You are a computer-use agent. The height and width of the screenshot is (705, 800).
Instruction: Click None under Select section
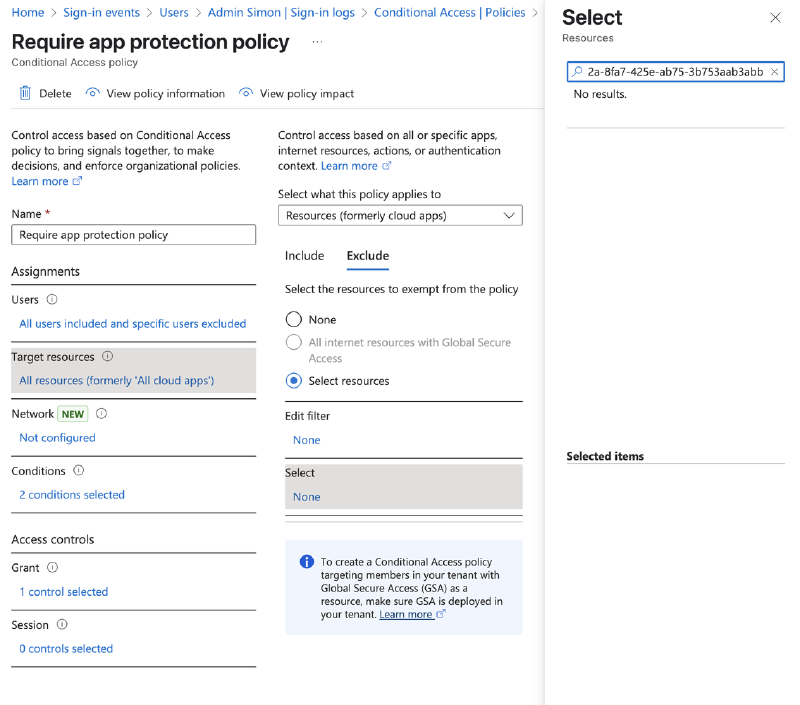(307, 497)
